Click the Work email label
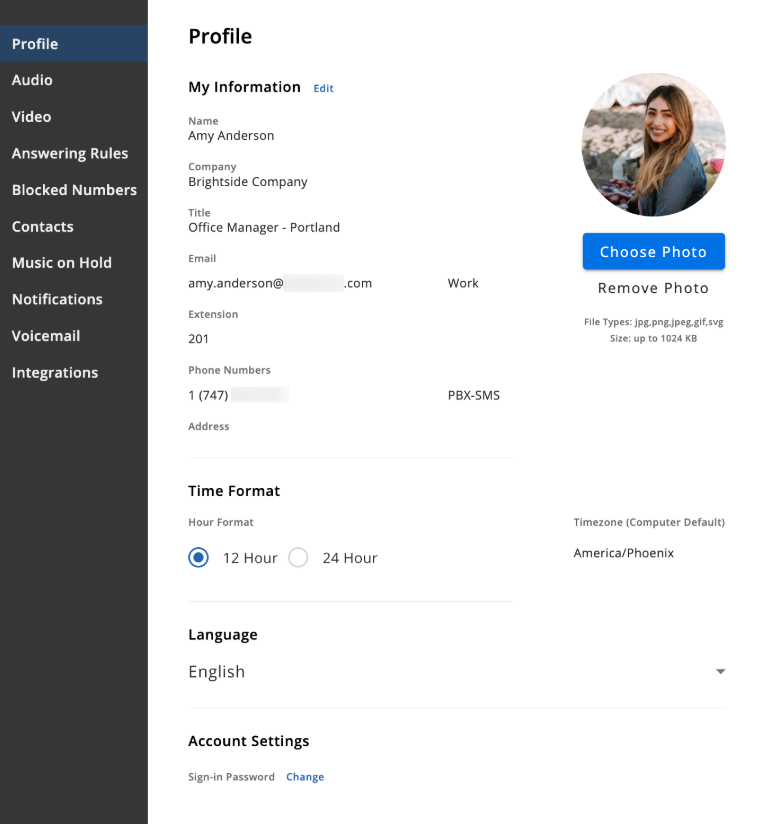Image resolution: width=762 pixels, height=824 pixels. pyautogui.click(x=463, y=283)
